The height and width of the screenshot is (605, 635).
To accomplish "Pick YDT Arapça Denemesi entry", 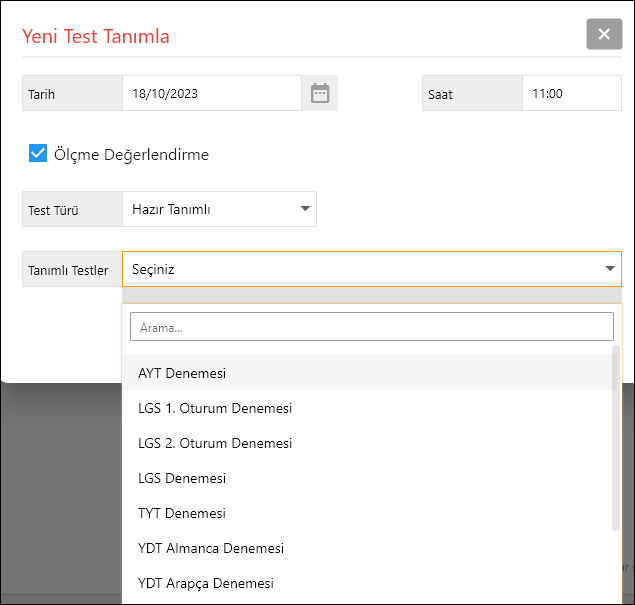I will (206, 583).
